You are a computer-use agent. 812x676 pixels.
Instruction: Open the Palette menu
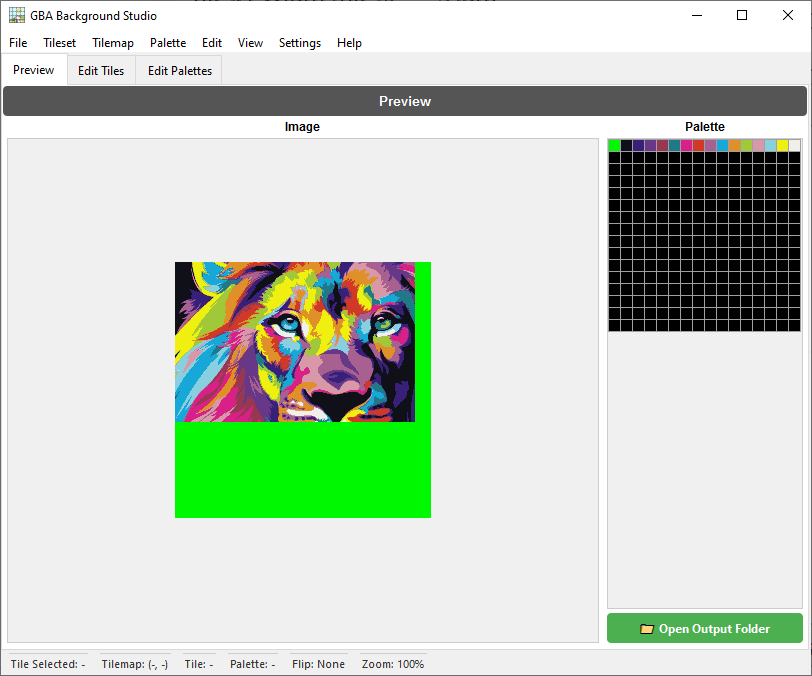[x=168, y=43]
